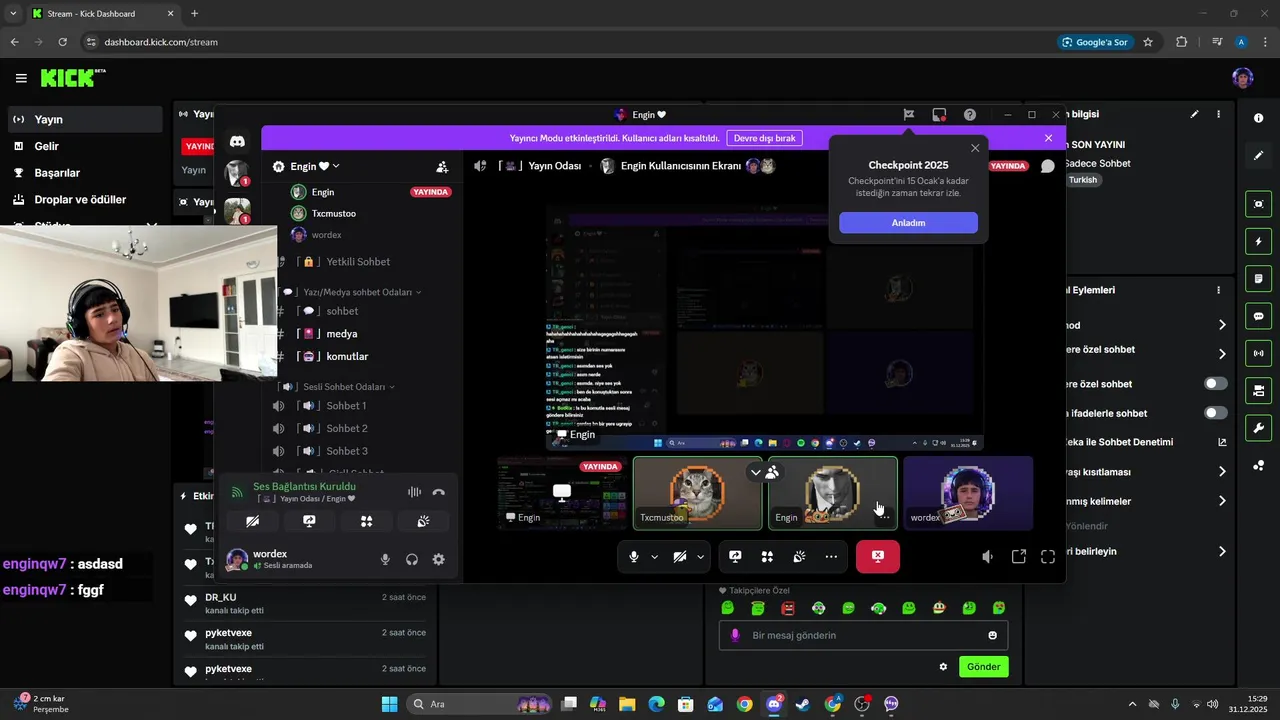Open invite members icon beside Engin server

442,167
